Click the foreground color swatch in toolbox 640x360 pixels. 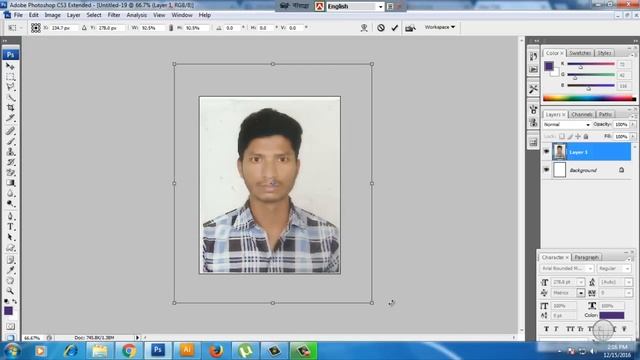(x=8, y=311)
